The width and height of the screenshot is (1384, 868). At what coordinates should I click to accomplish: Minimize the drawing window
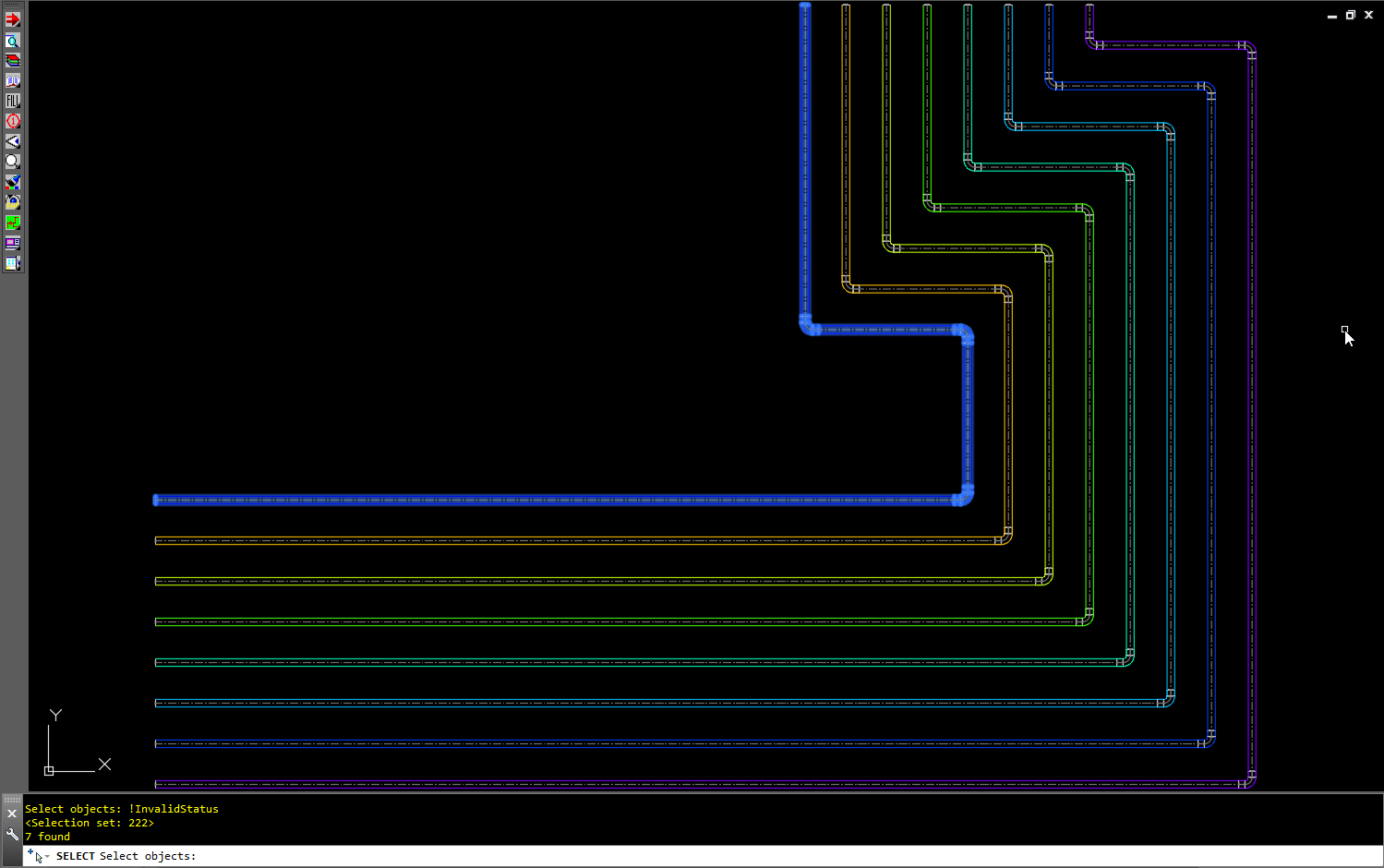pos(1331,16)
